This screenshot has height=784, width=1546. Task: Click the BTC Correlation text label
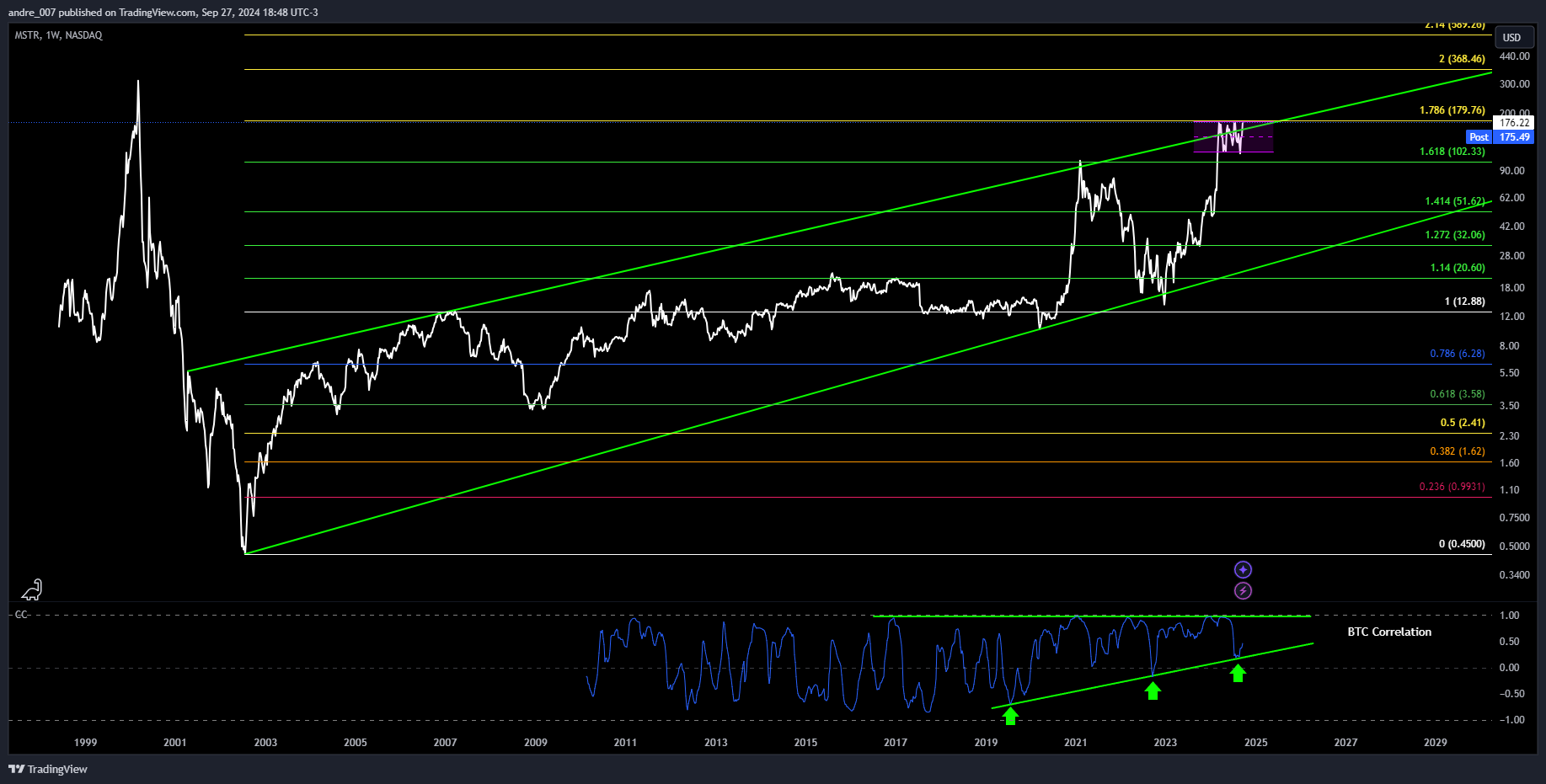point(1389,632)
